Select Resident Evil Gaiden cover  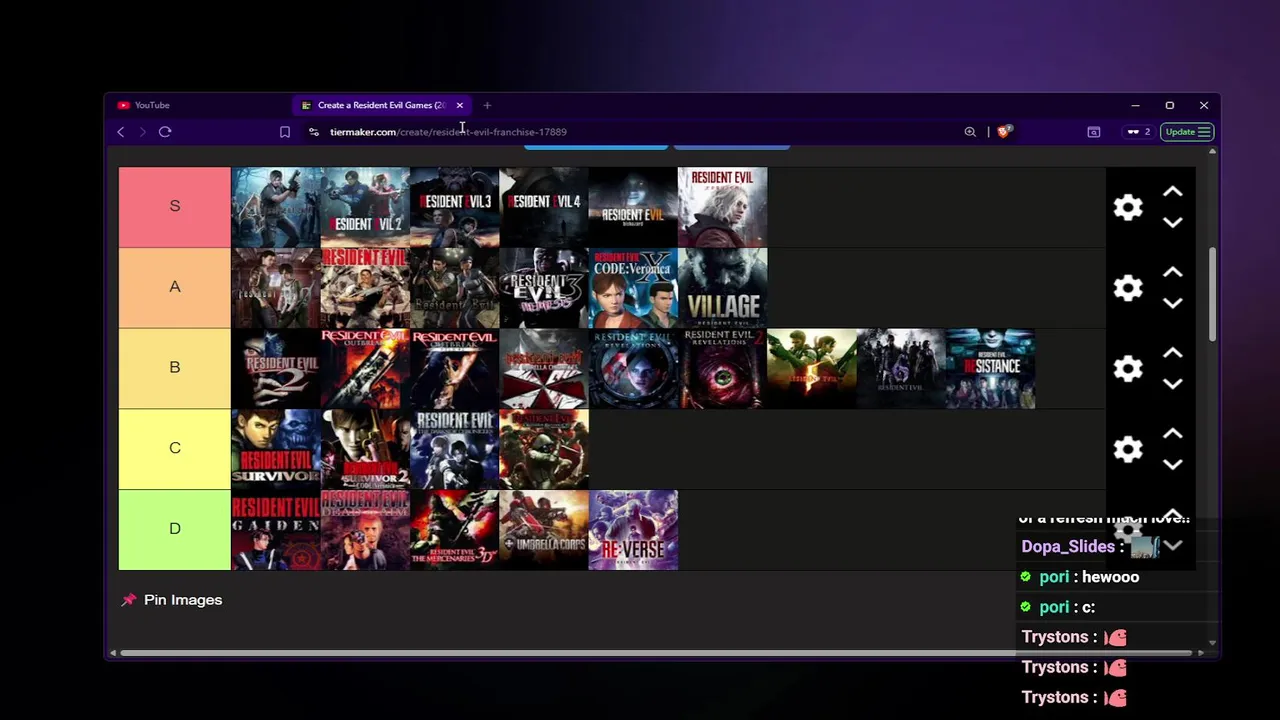click(x=276, y=530)
